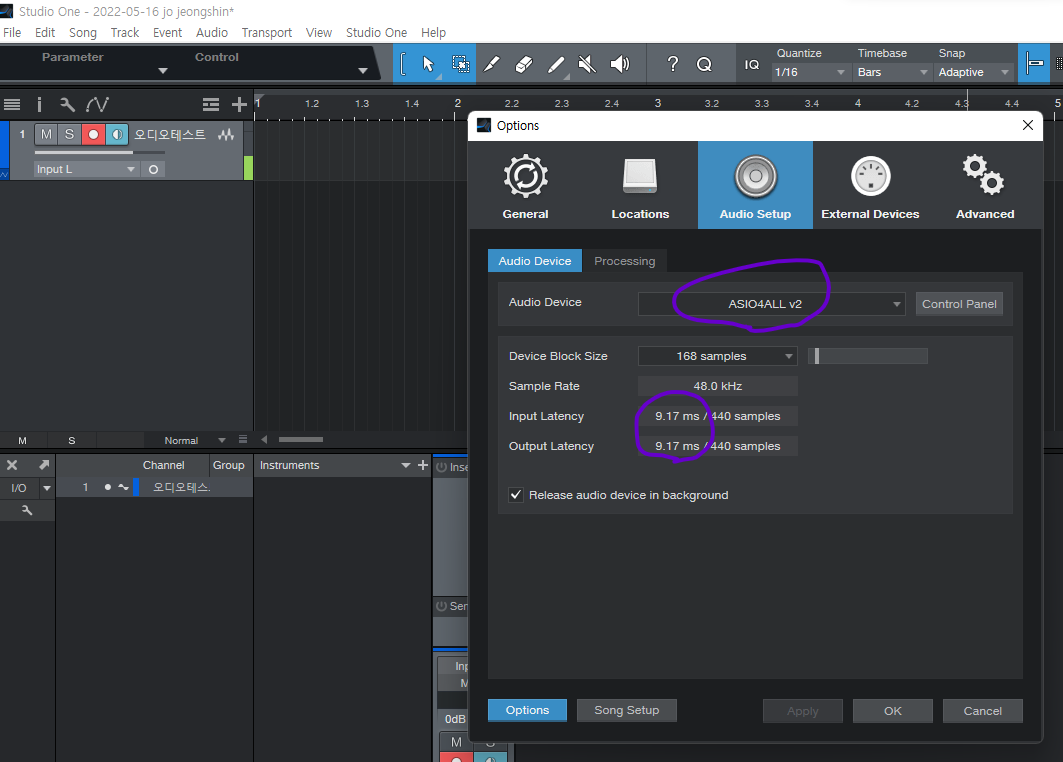
Task: Open Timebase Bars dropdown
Action: (892, 72)
